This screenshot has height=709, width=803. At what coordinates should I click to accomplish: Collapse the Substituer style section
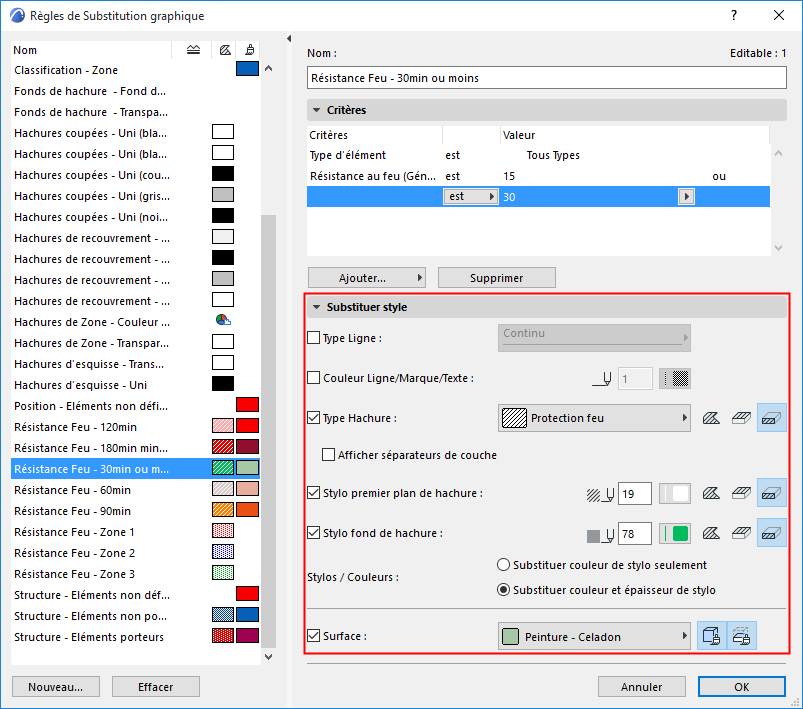(x=316, y=307)
